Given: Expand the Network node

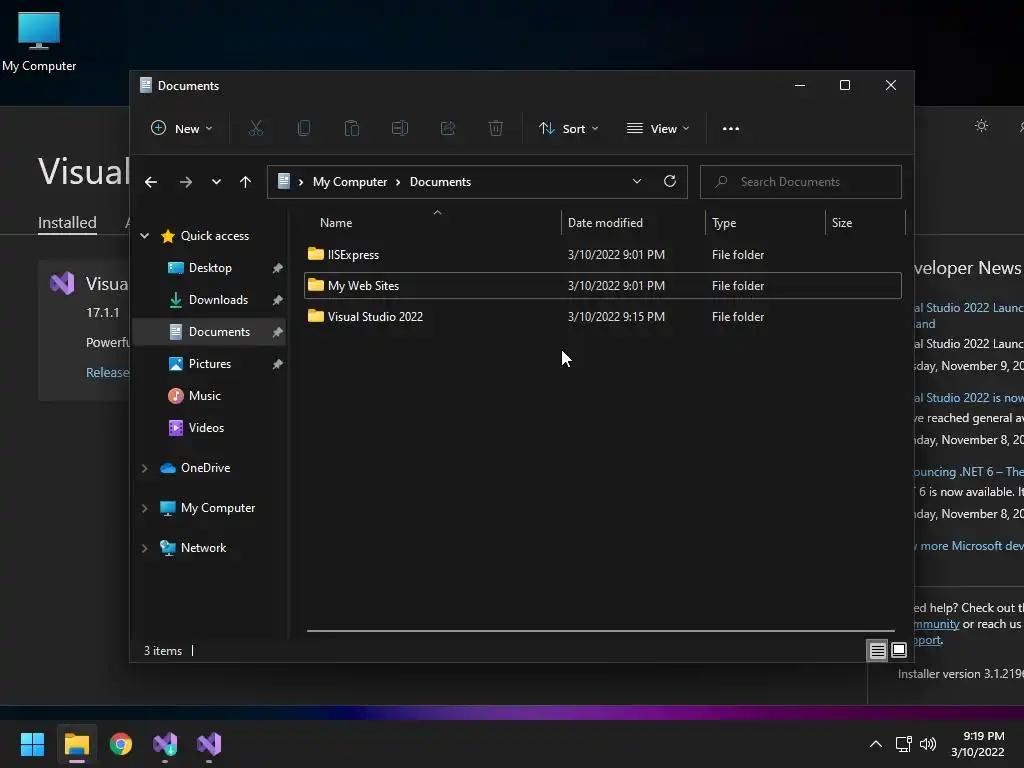Looking at the screenshot, I should (x=144, y=548).
